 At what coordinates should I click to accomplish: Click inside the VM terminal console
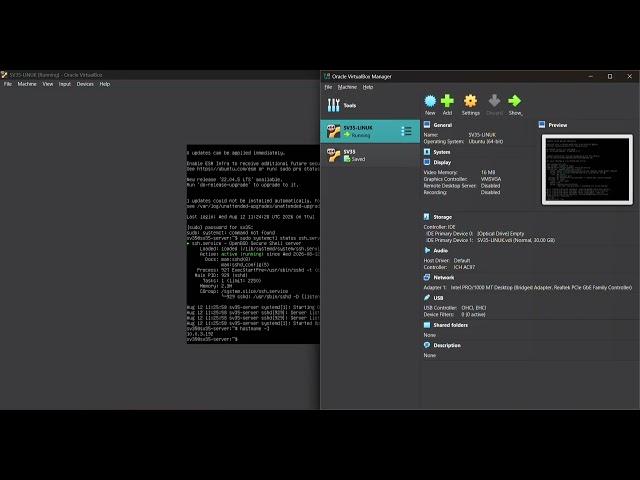pyautogui.click(x=253, y=244)
